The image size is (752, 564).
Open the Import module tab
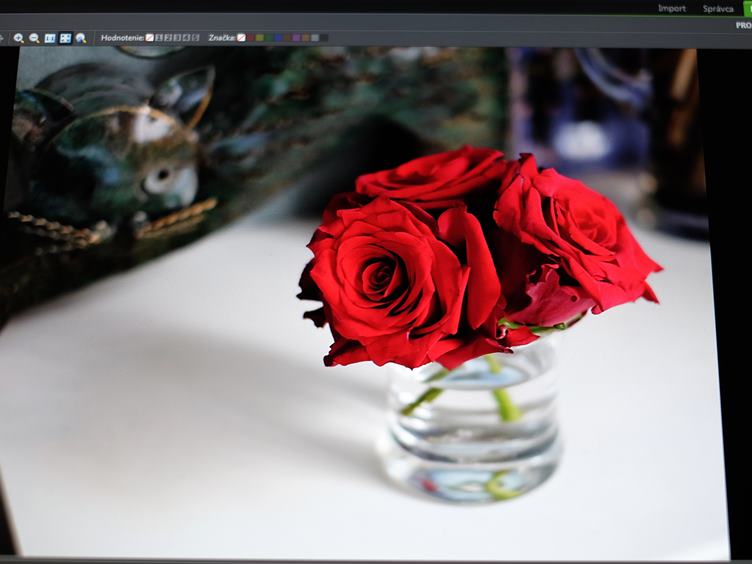click(x=671, y=8)
